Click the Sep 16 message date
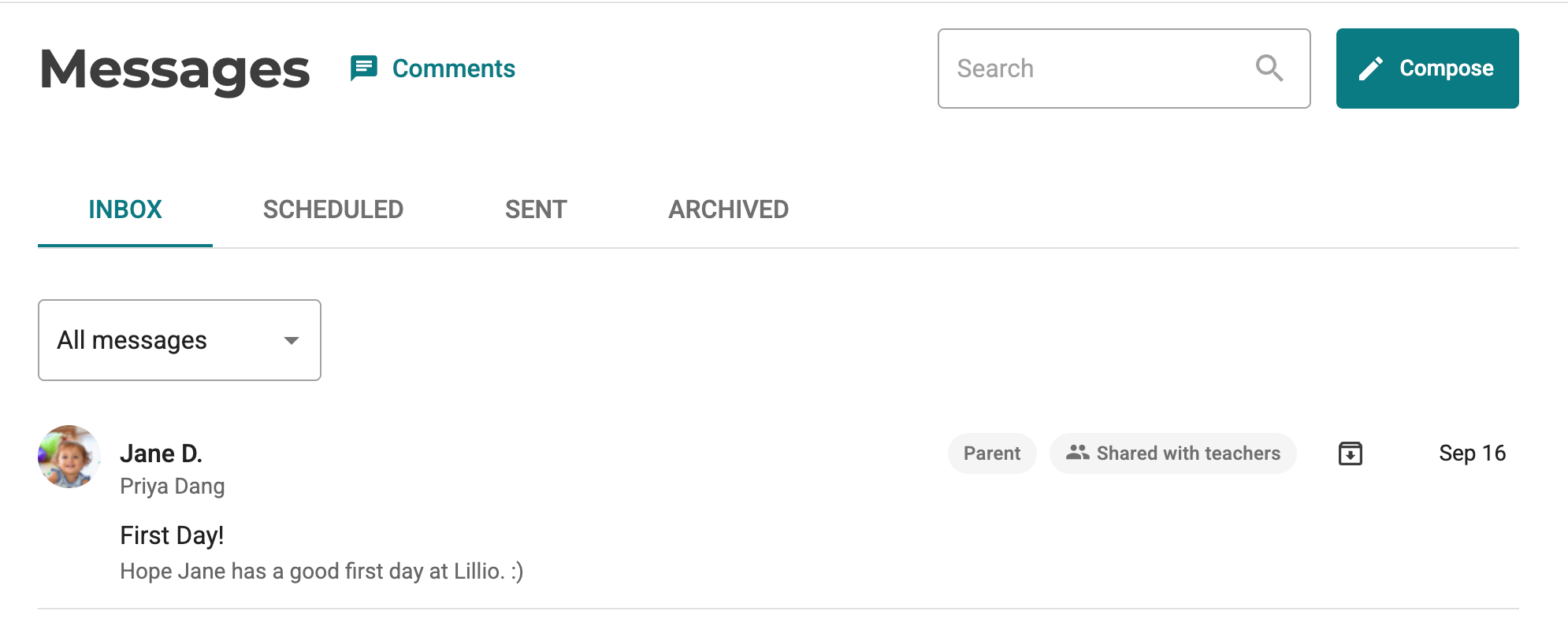1568x622 pixels. point(1472,454)
